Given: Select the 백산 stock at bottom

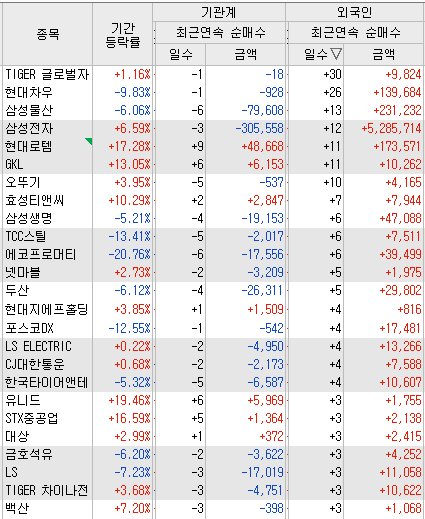Looking at the screenshot, I should tap(17, 508).
